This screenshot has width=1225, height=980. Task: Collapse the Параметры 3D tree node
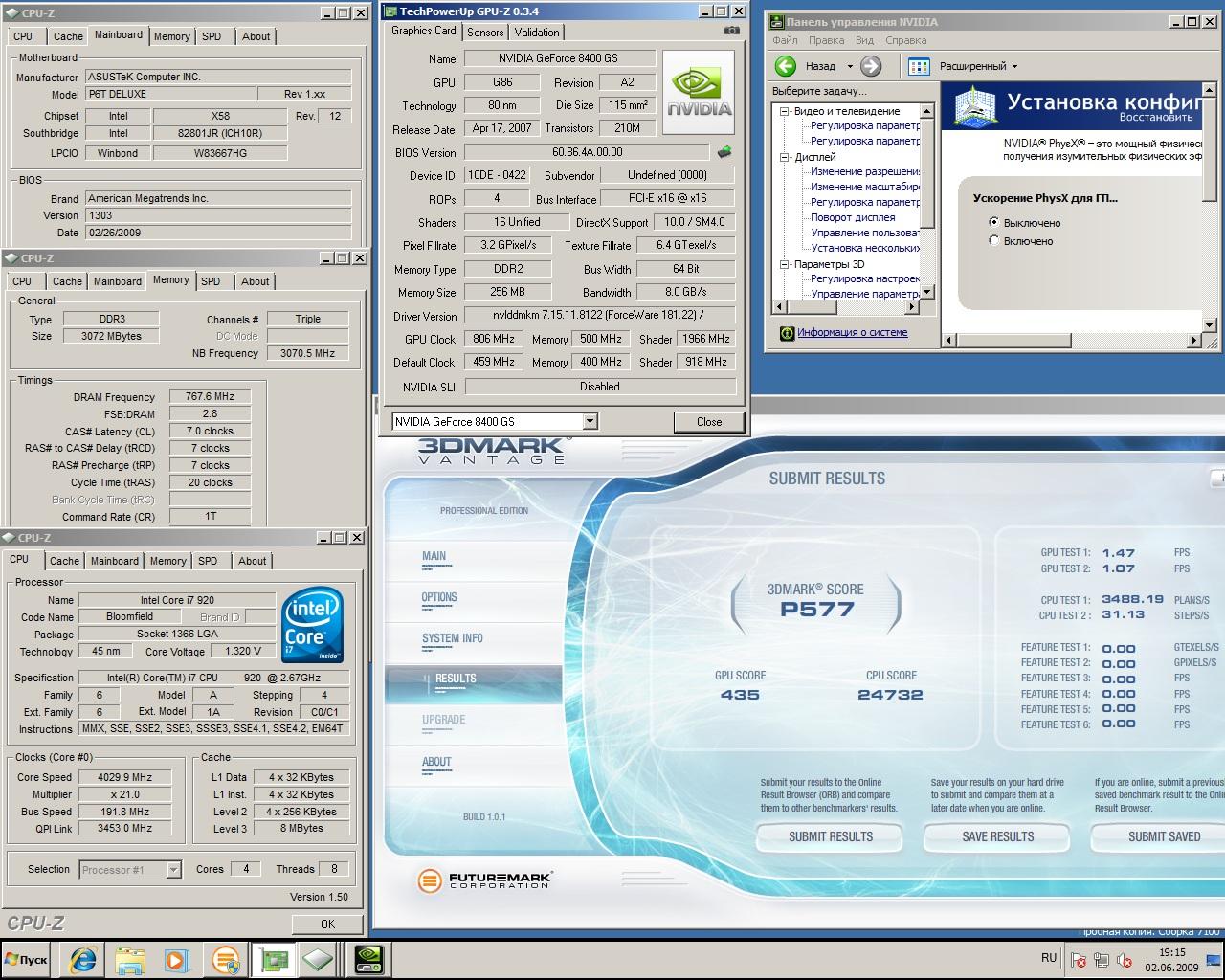point(784,264)
